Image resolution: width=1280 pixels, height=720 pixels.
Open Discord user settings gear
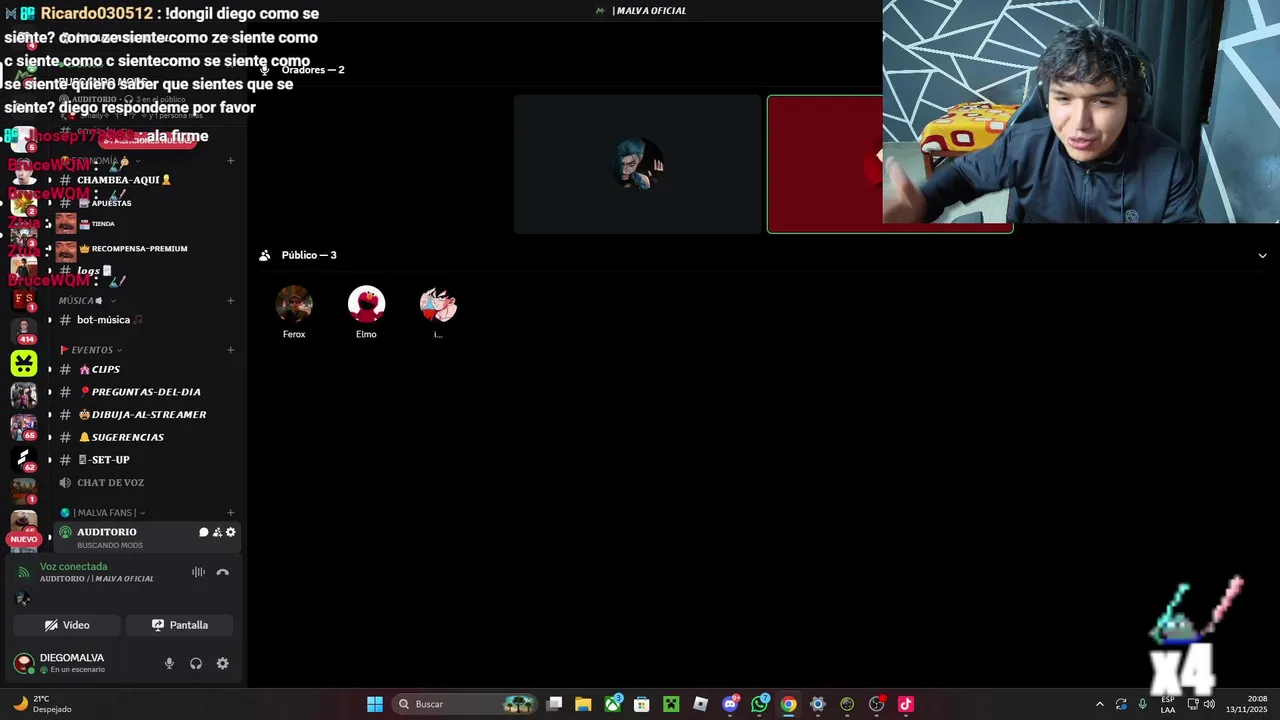[223, 663]
